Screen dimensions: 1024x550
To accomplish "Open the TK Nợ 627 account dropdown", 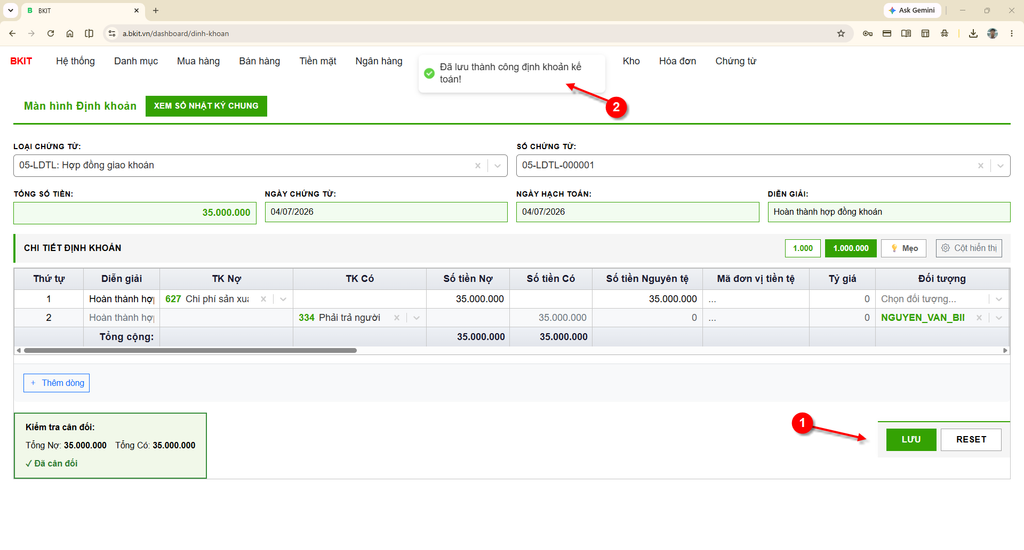I will 283,299.
